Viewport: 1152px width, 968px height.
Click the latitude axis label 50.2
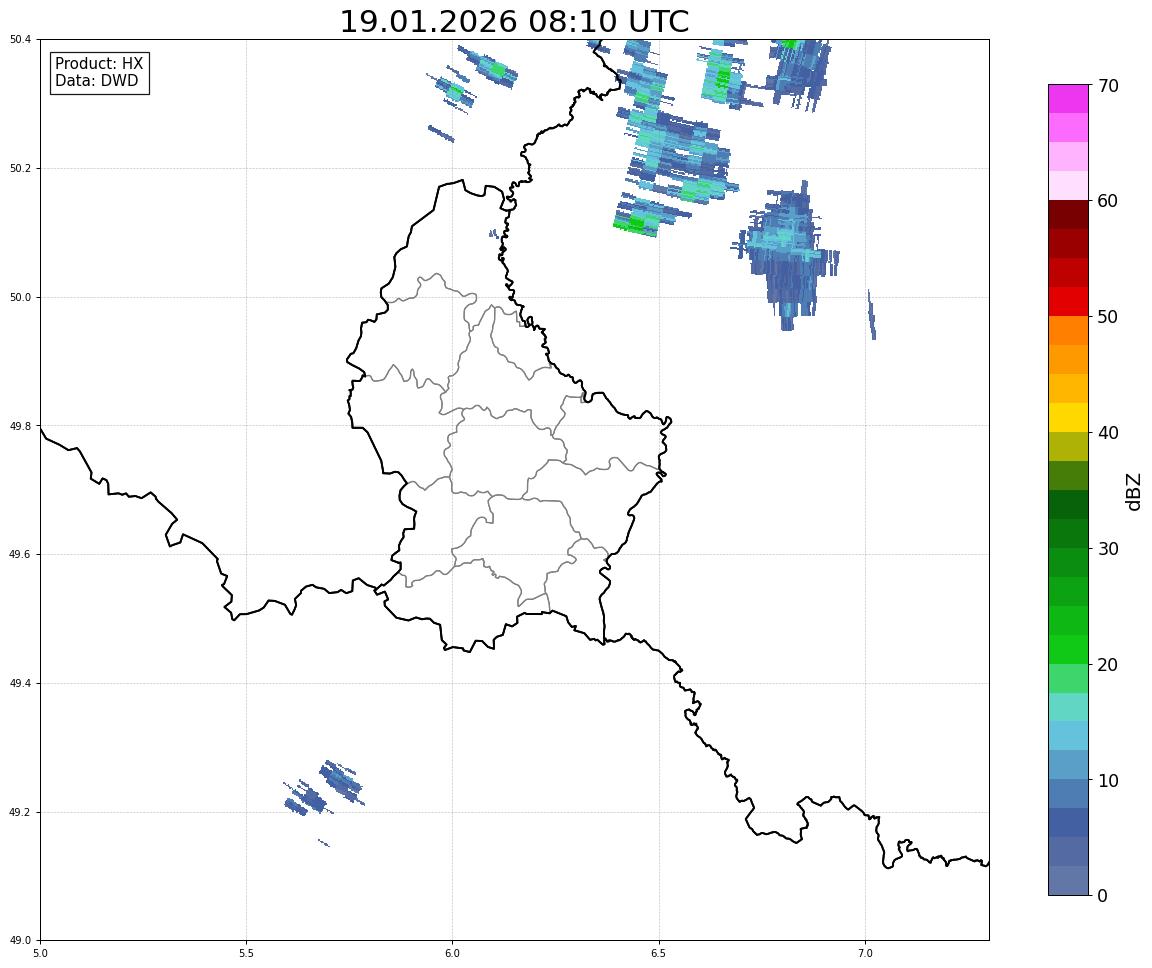tap(20, 168)
